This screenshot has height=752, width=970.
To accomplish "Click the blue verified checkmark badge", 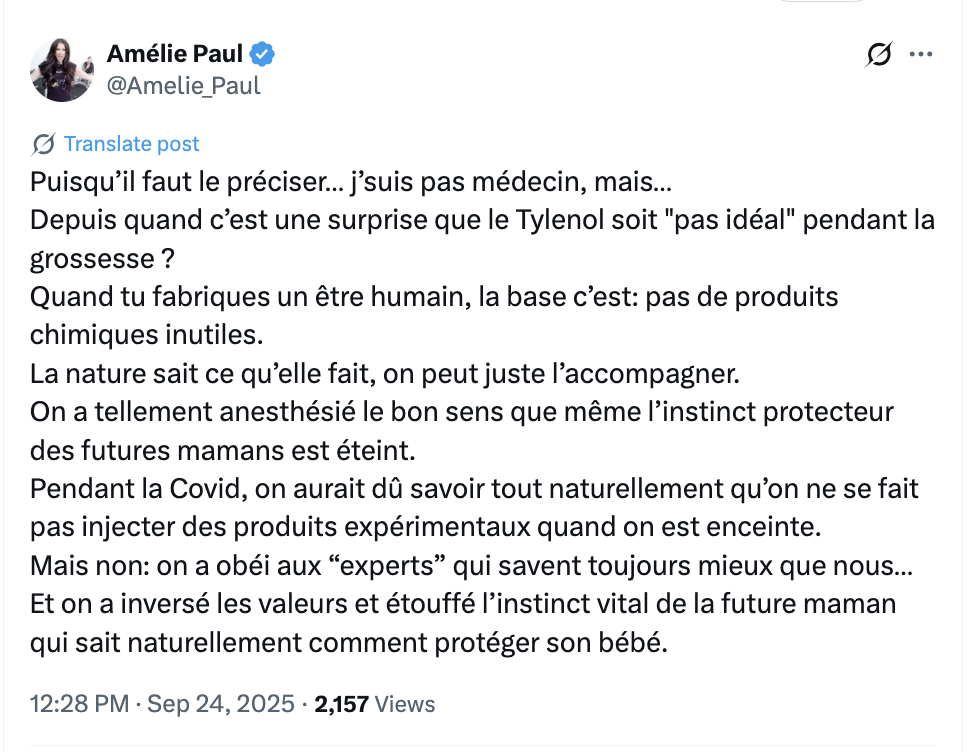I will [x=262, y=54].
